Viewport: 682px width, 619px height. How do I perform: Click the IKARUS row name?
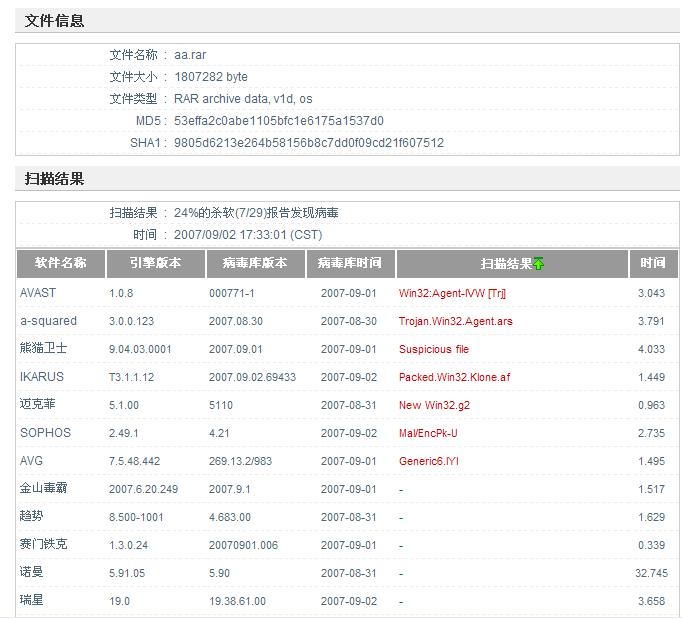(x=42, y=377)
